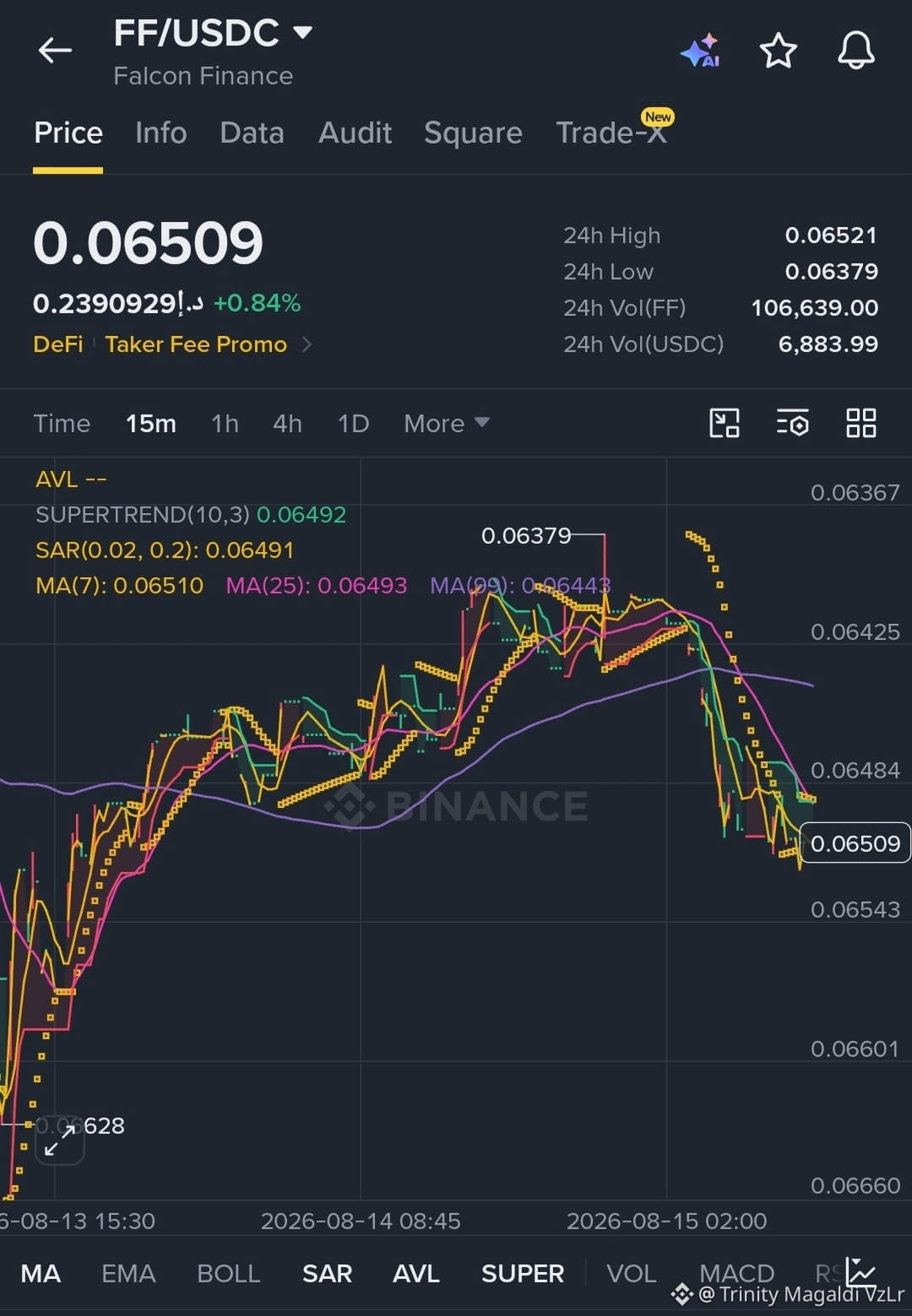Screen dimensions: 912x1316
Task: Click the 2026-08-15 02:00 time axis label
Action: tap(666, 1221)
